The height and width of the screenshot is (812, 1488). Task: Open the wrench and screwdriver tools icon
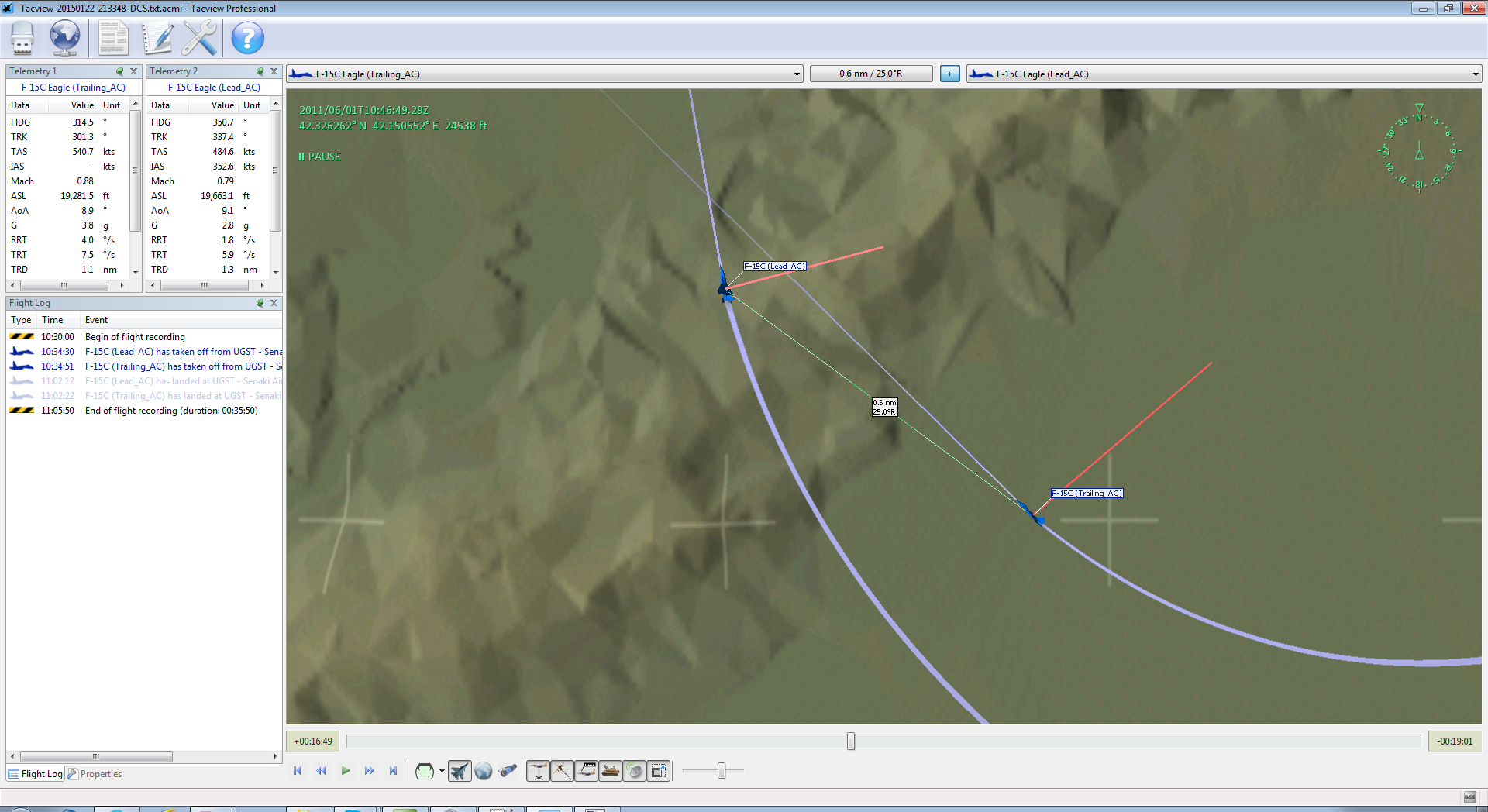200,38
